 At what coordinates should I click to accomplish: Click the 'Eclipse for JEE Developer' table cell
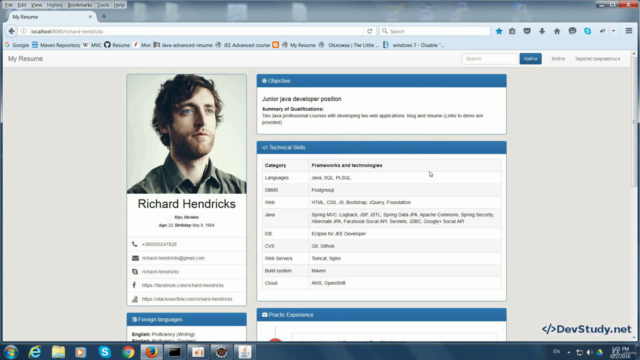pyautogui.click(x=404, y=234)
